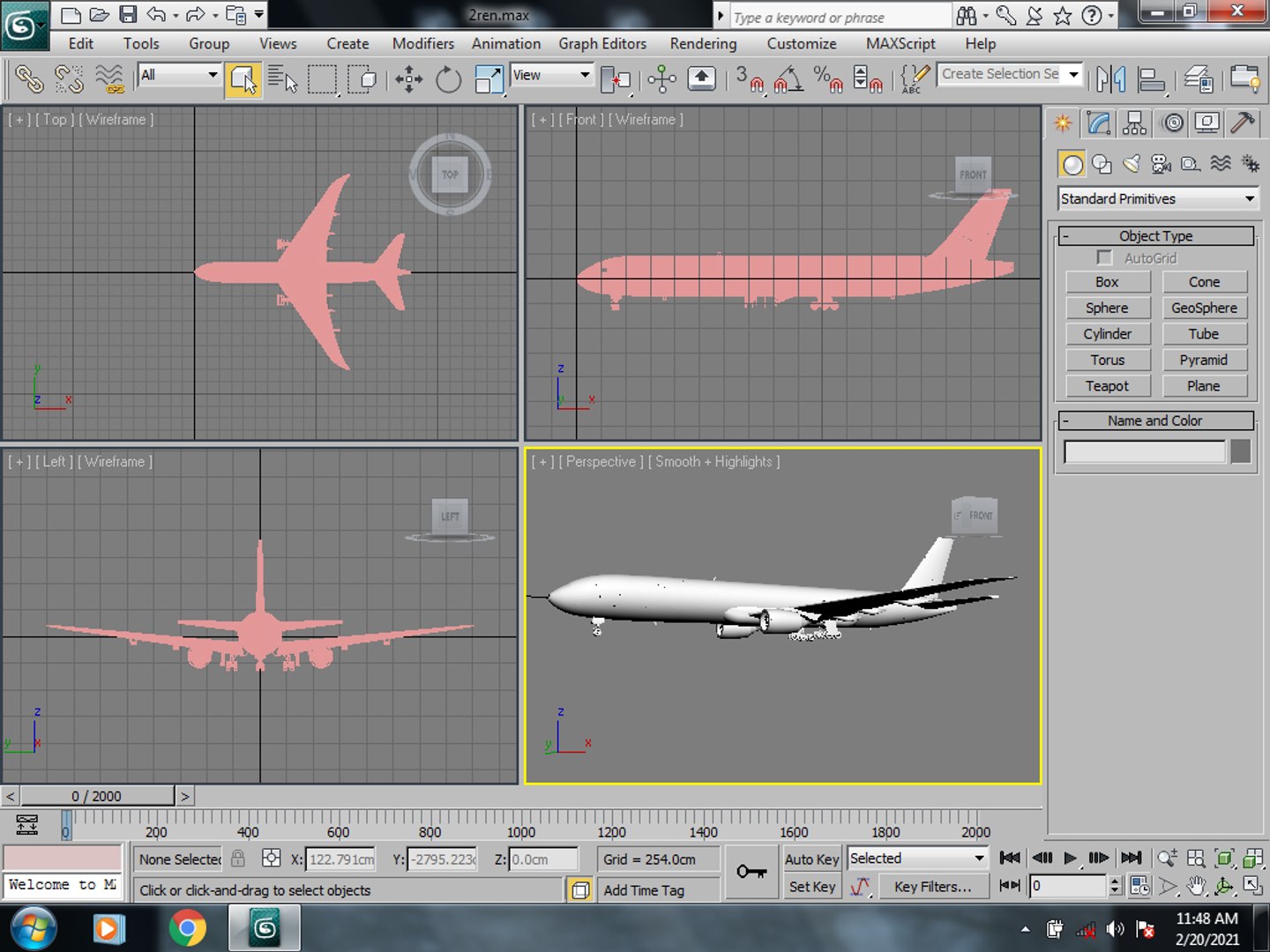Open the Utilities hammer panel tab

coord(1243,123)
